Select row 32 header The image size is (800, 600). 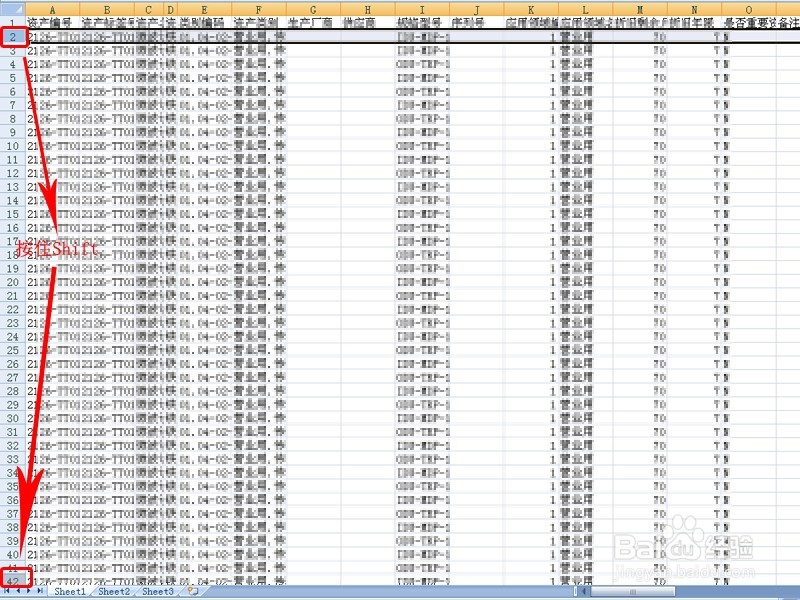click(x=12, y=445)
